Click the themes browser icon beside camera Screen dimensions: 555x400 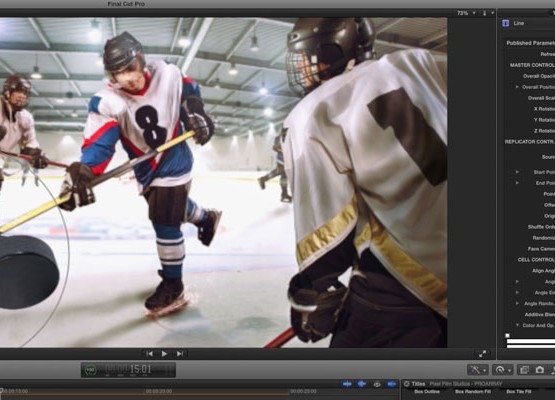point(524,370)
